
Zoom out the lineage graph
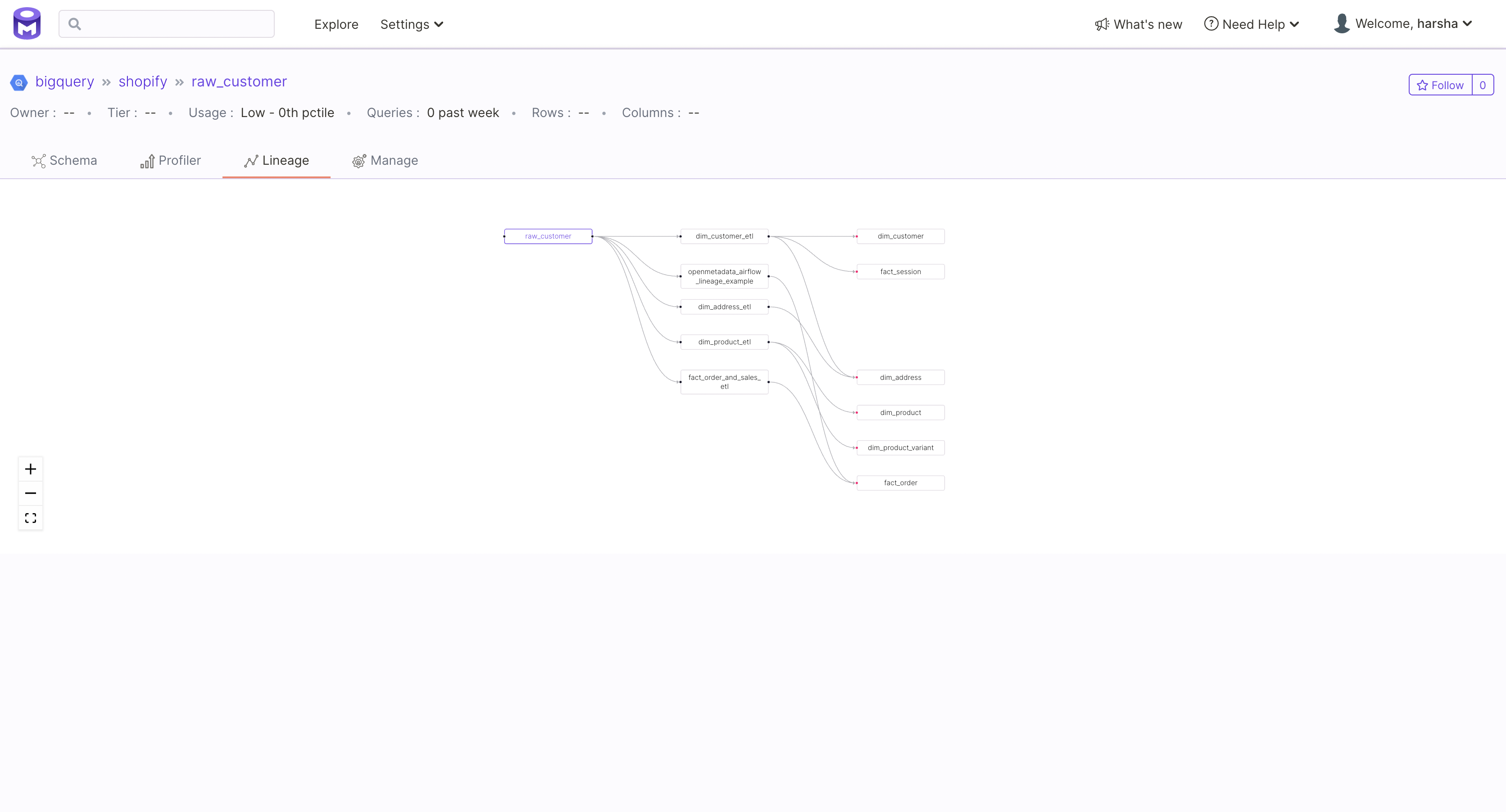coord(31,494)
